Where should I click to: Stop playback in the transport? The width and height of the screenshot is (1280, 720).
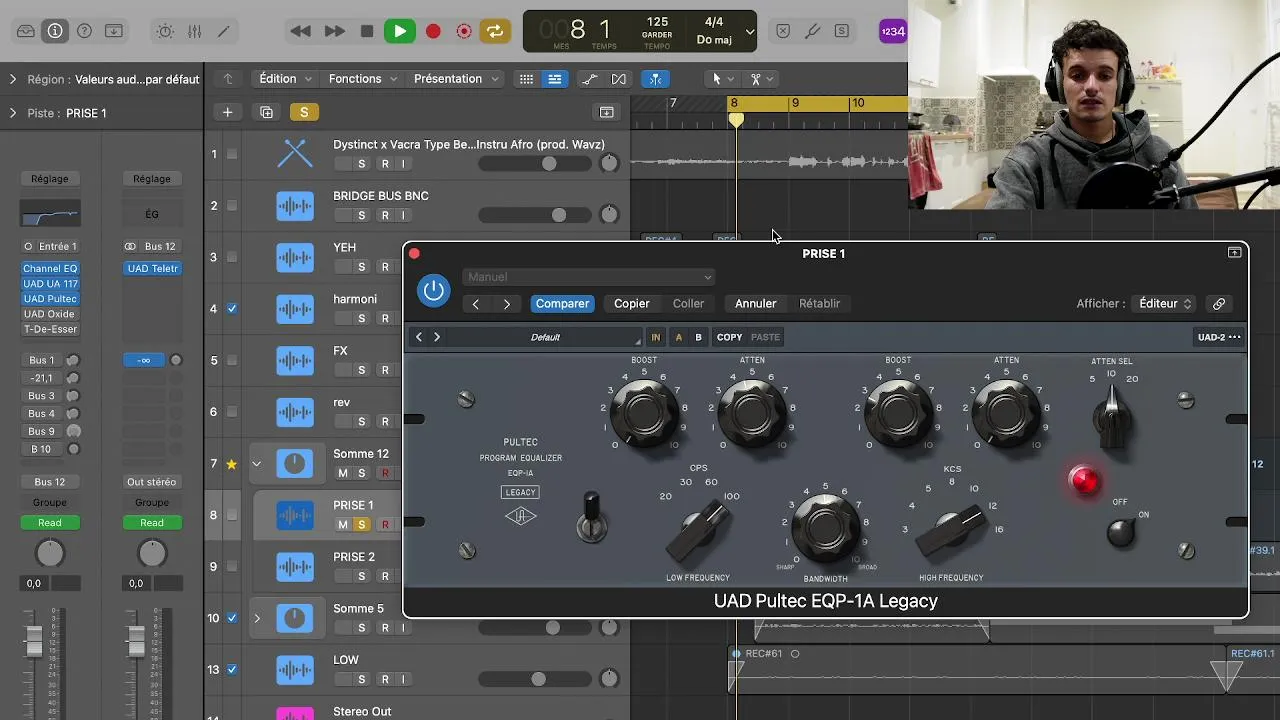coord(367,31)
